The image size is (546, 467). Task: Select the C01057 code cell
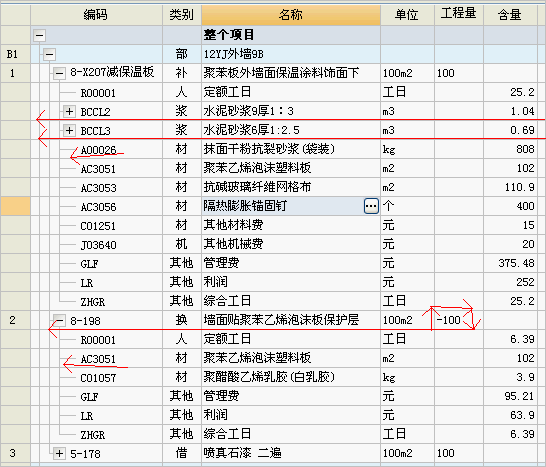tap(98, 378)
